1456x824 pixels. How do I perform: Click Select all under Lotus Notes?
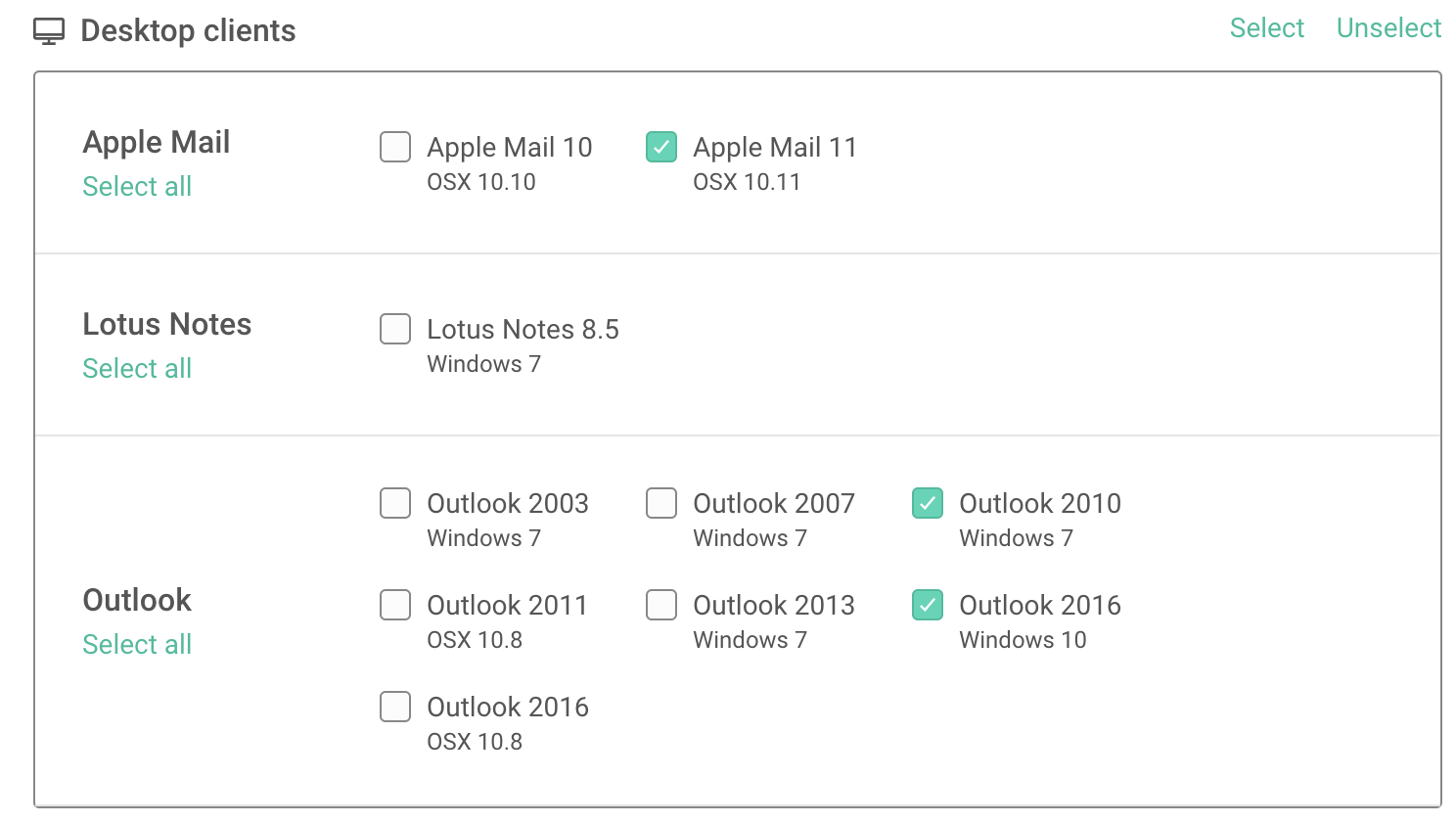tap(137, 368)
